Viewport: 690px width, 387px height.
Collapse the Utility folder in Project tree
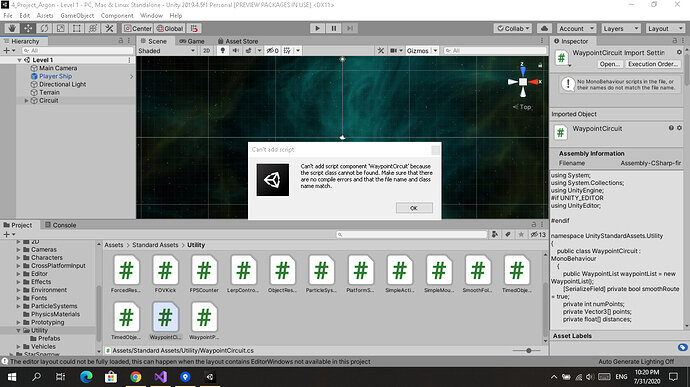tap(18, 330)
